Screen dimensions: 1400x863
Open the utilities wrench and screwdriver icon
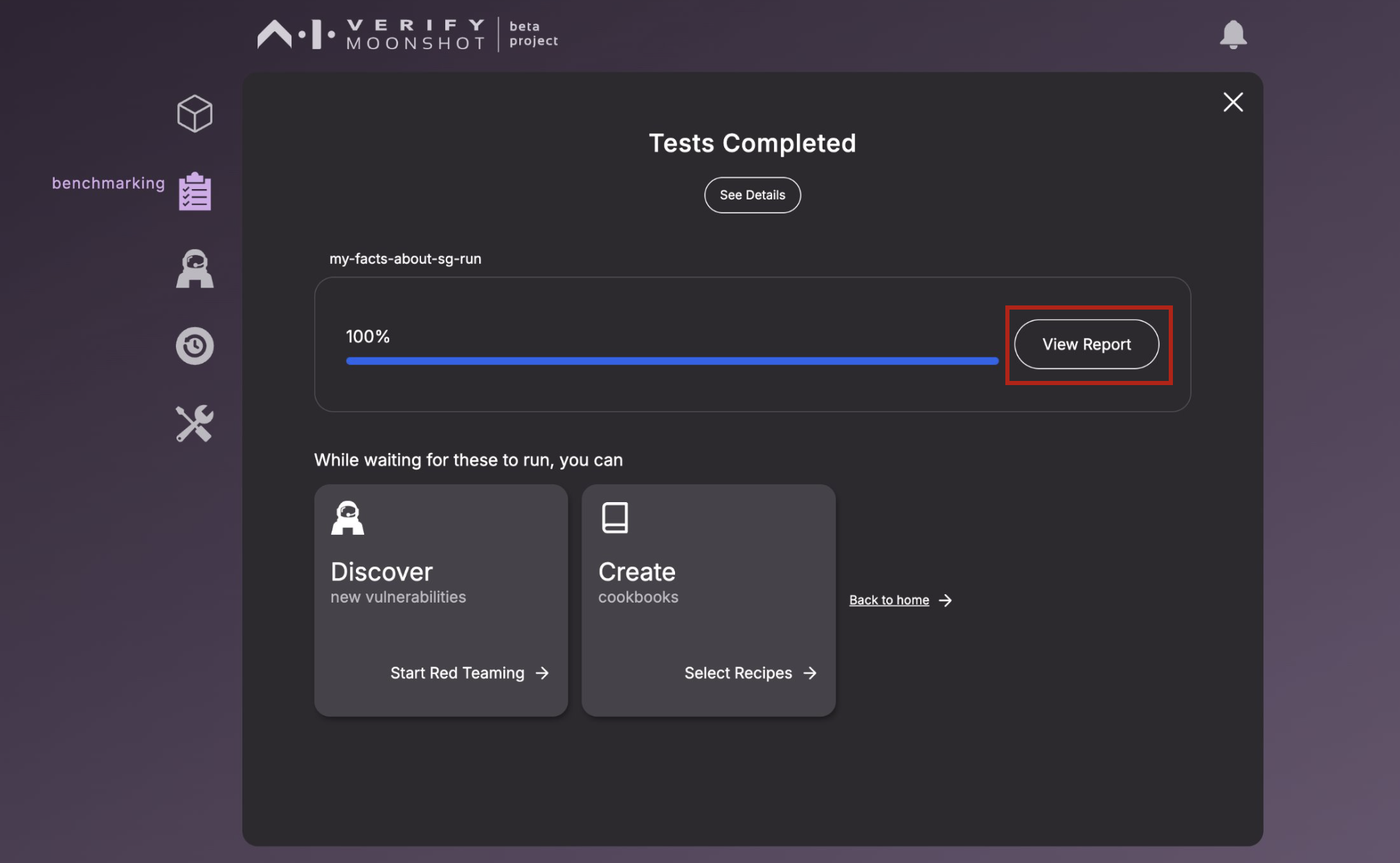(x=195, y=424)
